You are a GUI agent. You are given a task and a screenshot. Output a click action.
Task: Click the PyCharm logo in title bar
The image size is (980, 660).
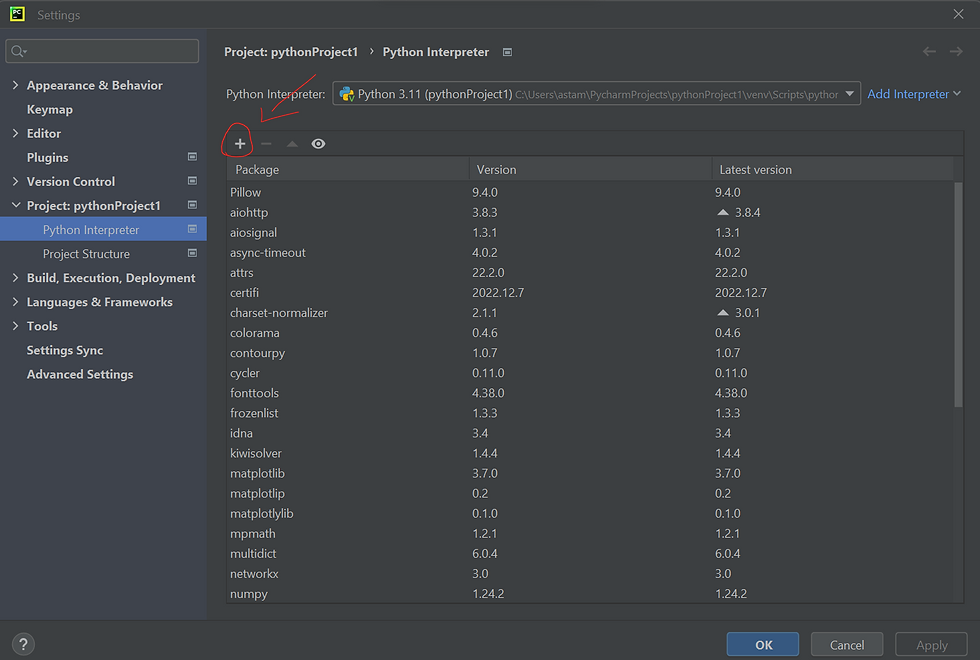[x=18, y=14]
